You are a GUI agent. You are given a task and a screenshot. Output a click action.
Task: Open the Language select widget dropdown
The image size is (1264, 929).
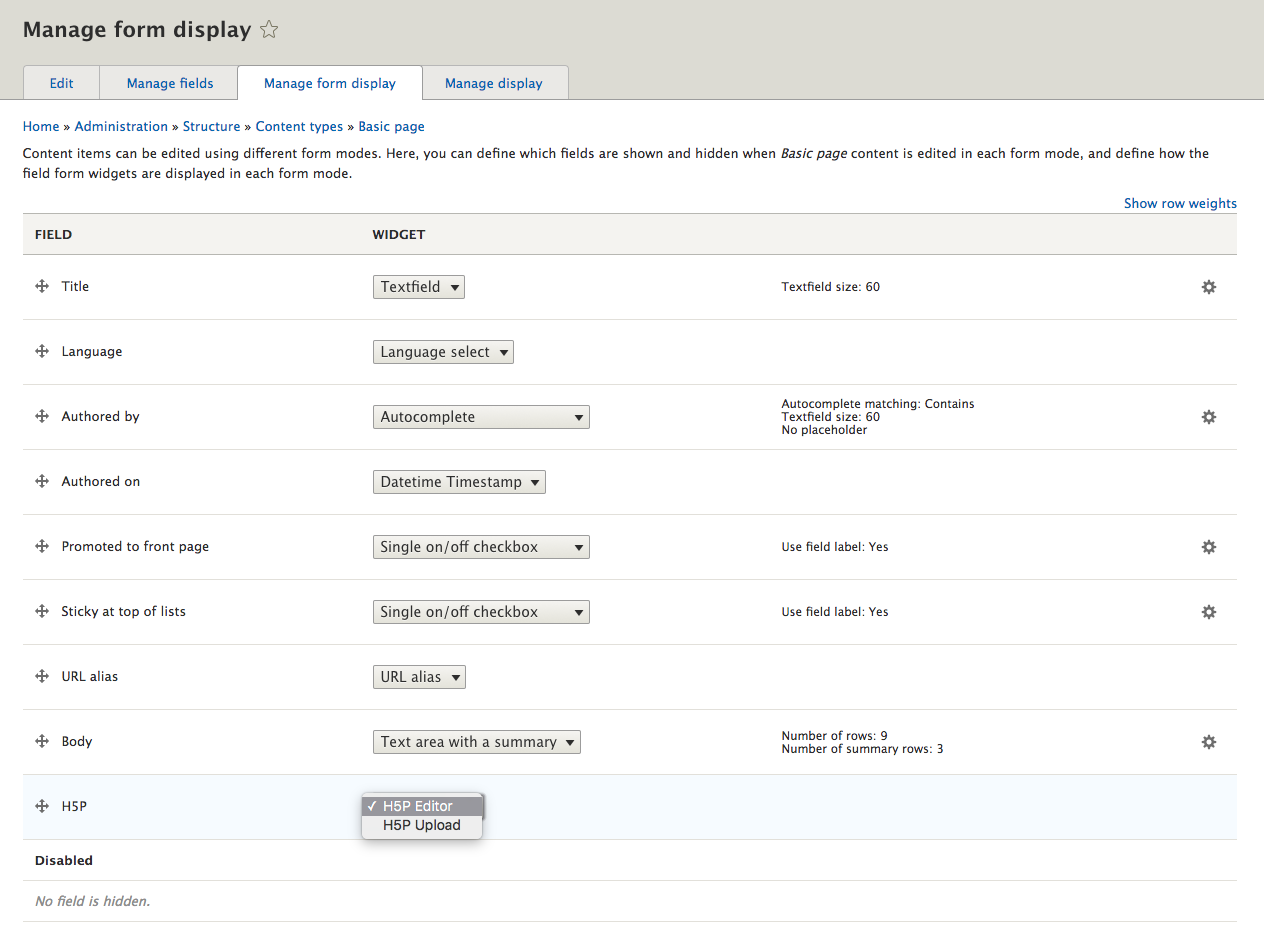443,351
